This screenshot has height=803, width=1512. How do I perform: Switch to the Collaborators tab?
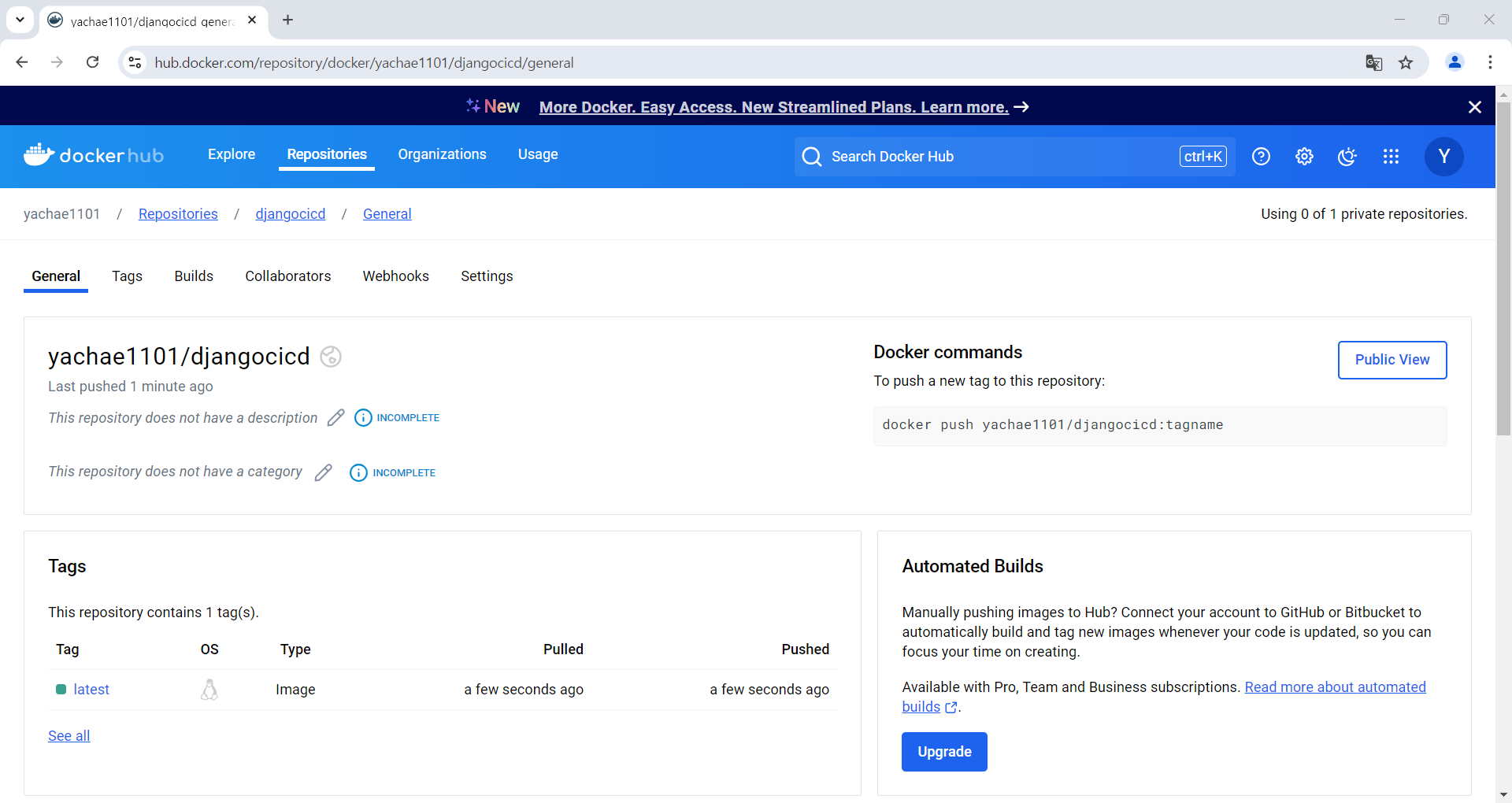tap(288, 276)
